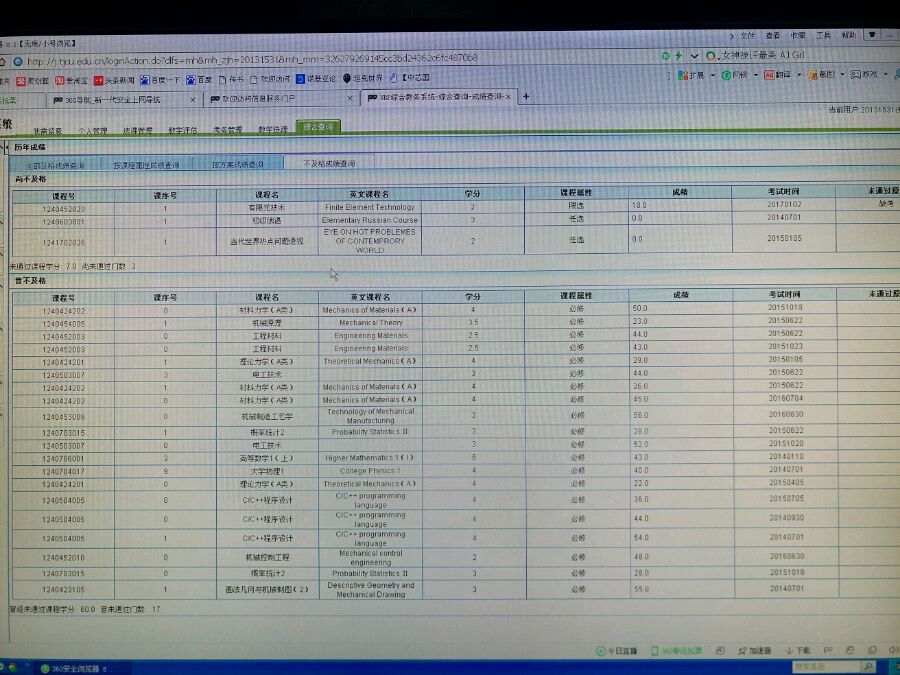Screen dimensions: 900x675
Task: Click the 截图 screenshot icon
Action: tap(821, 75)
